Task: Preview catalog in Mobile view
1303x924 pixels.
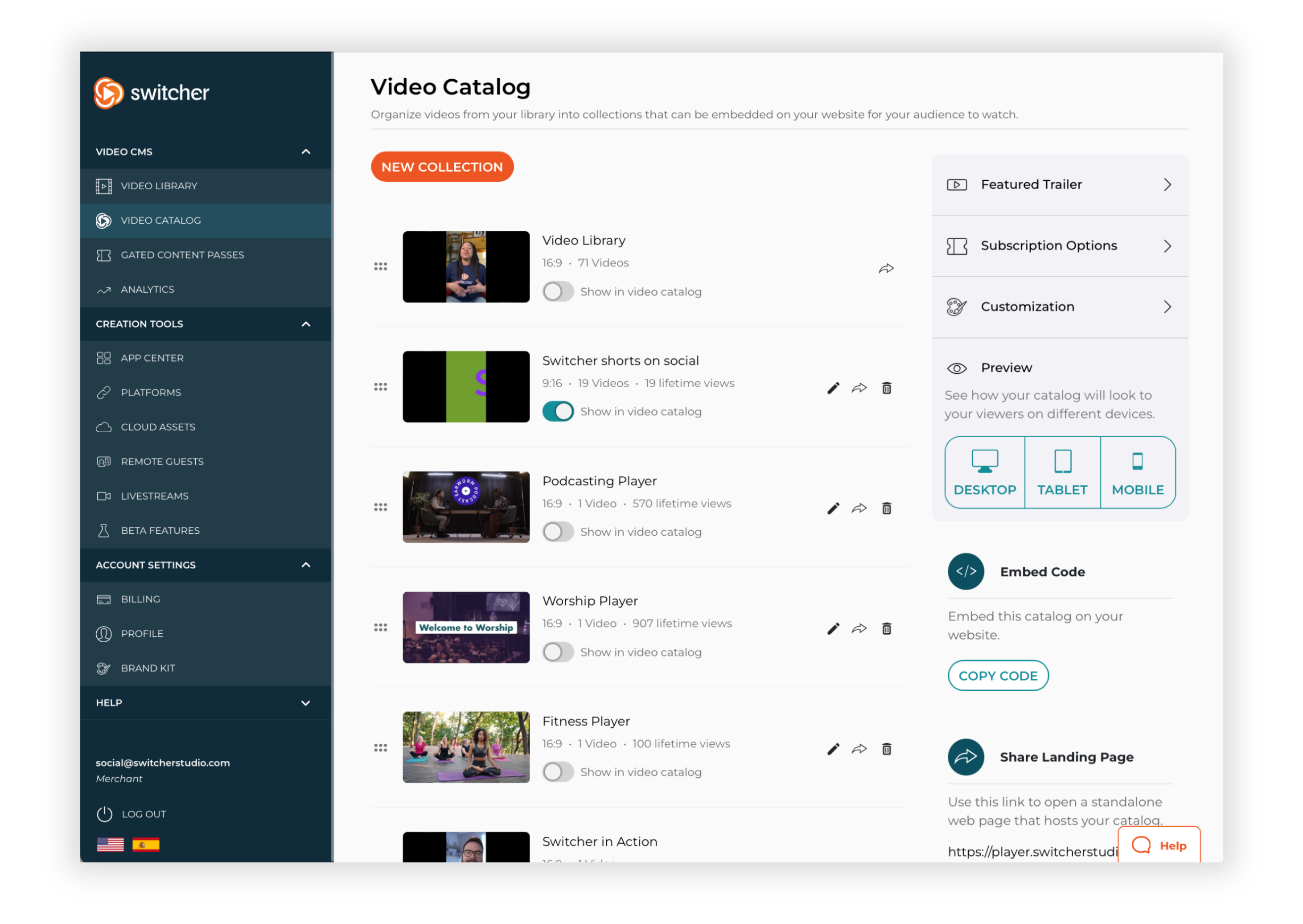Action: [1138, 472]
